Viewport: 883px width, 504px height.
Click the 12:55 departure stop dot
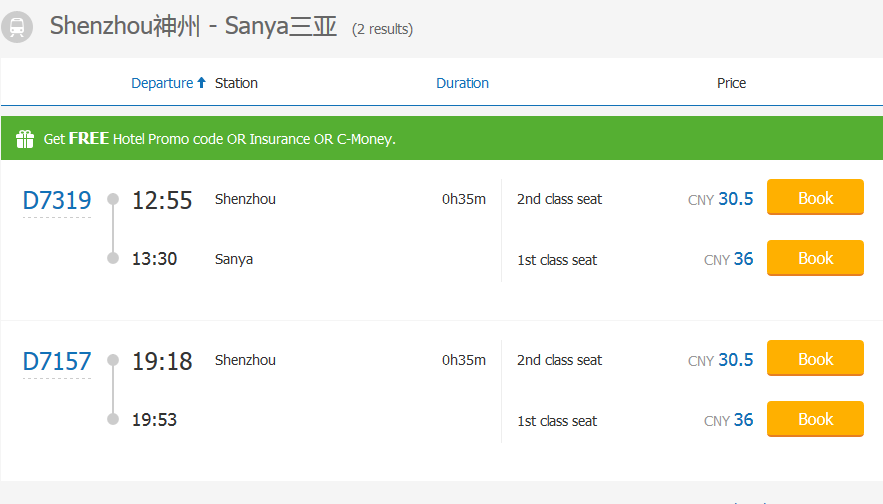coord(113,198)
